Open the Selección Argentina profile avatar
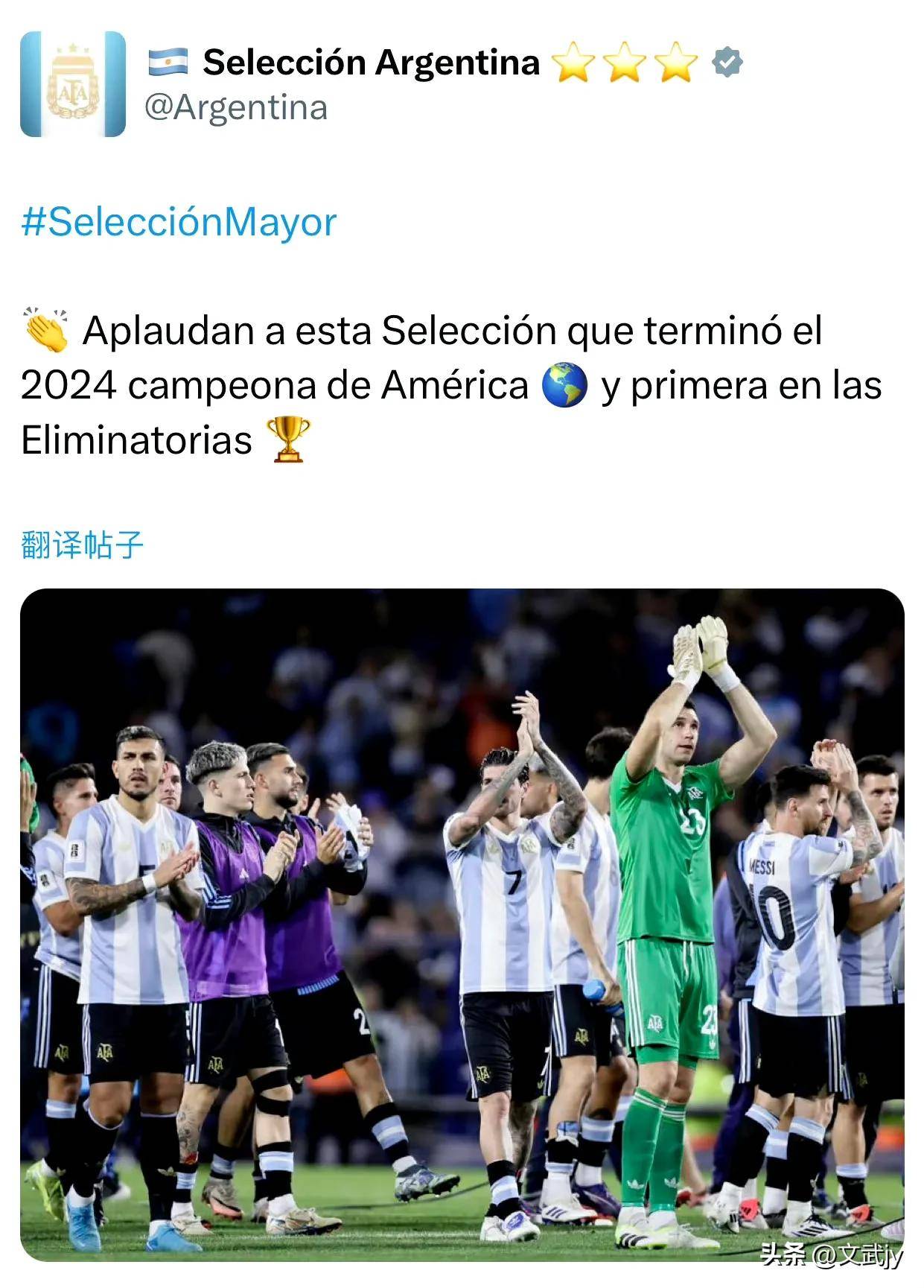The image size is (924, 1288). click(x=73, y=84)
